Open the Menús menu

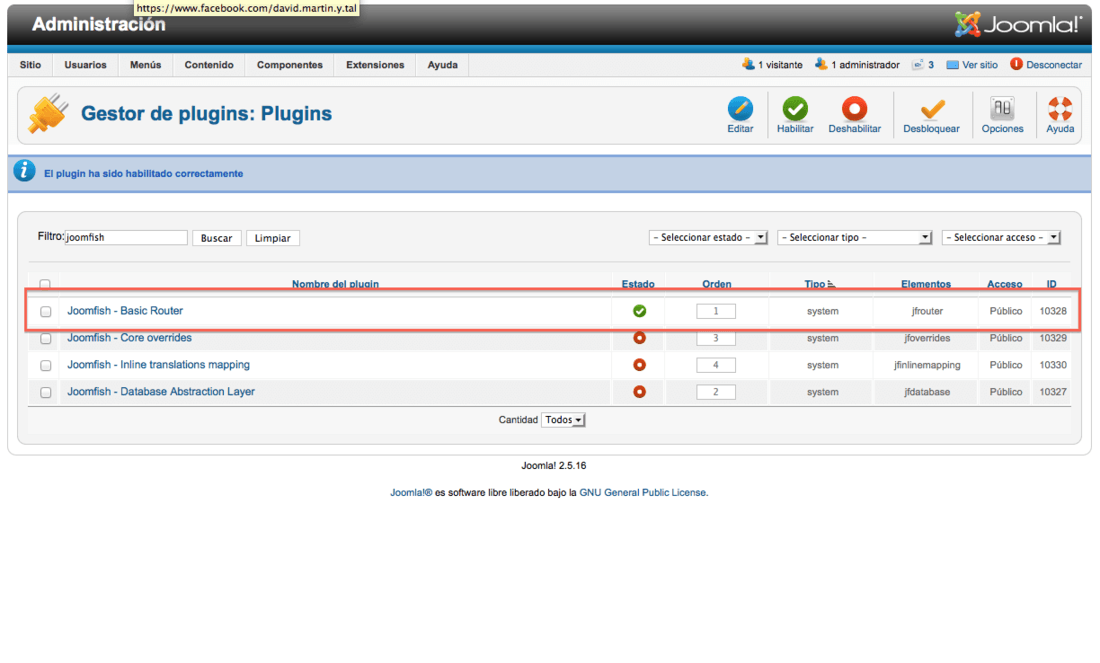point(145,65)
